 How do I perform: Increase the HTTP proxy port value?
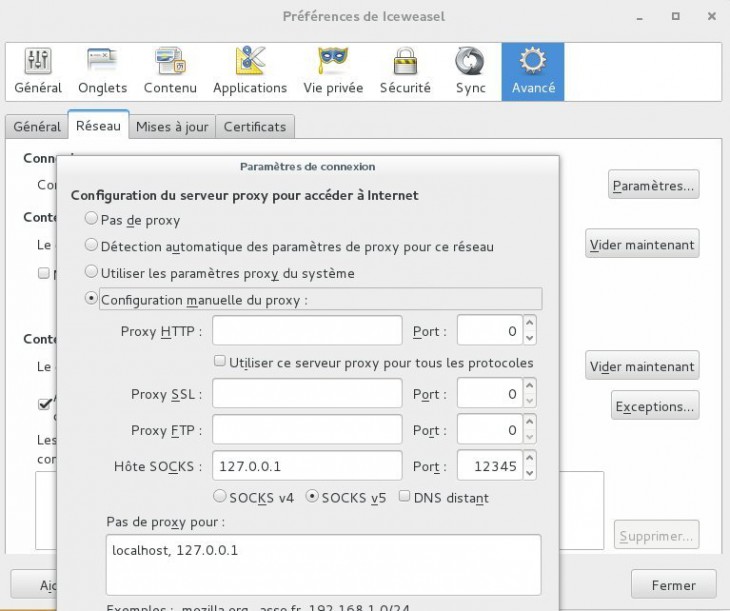pyautogui.click(x=530, y=322)
